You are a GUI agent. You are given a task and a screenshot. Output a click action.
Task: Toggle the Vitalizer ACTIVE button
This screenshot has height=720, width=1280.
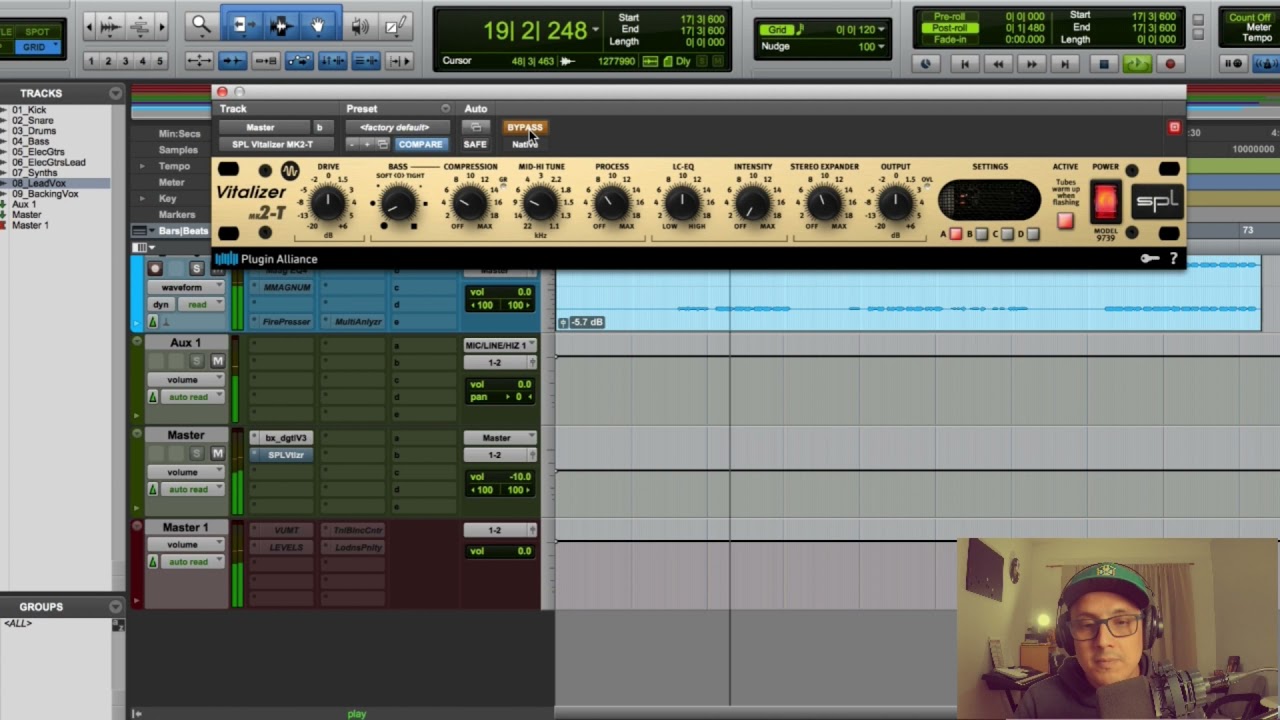pyautogui.click(x=1065, y=220)
